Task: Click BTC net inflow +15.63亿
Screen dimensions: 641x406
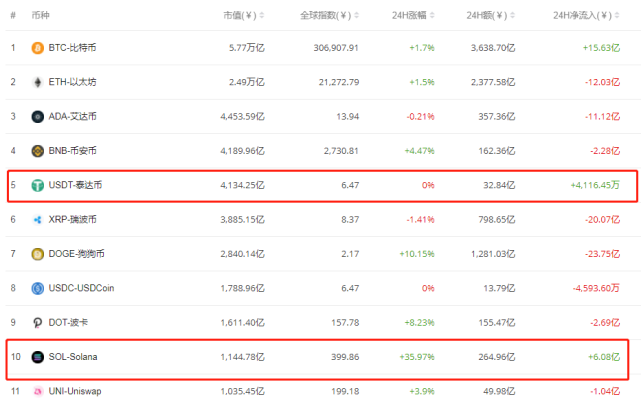Action: pos(601,48)
